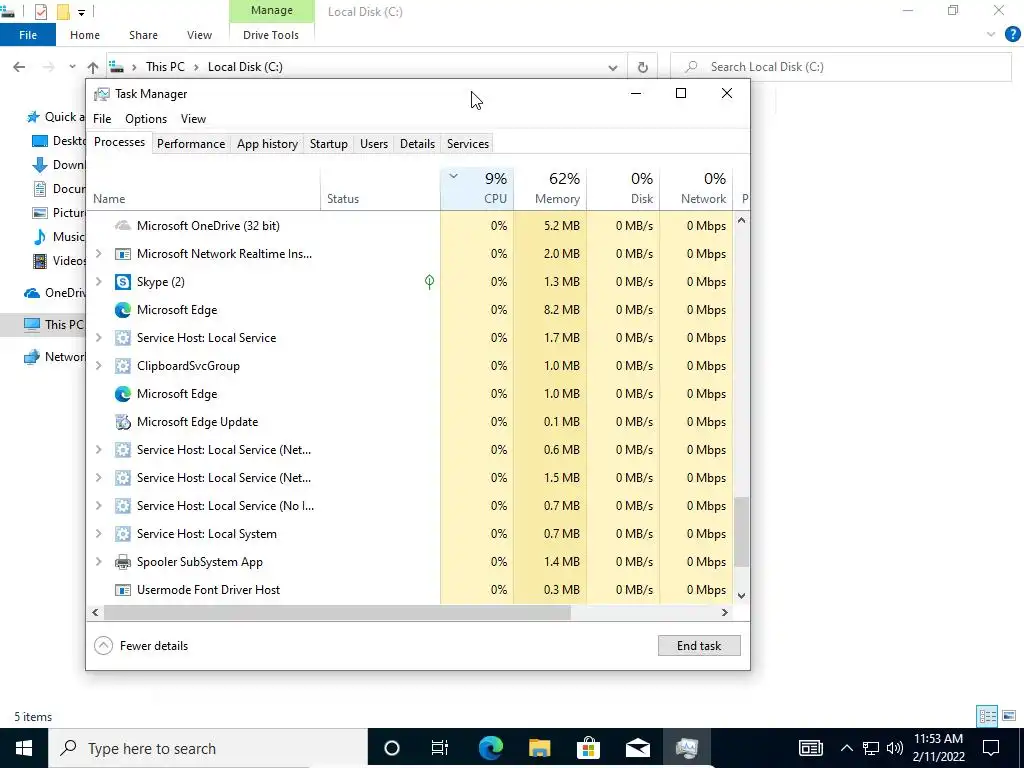Click the vertical scrollbar thumb in process list
This screenshot has height=768, width=1024.
click(741, 532)
